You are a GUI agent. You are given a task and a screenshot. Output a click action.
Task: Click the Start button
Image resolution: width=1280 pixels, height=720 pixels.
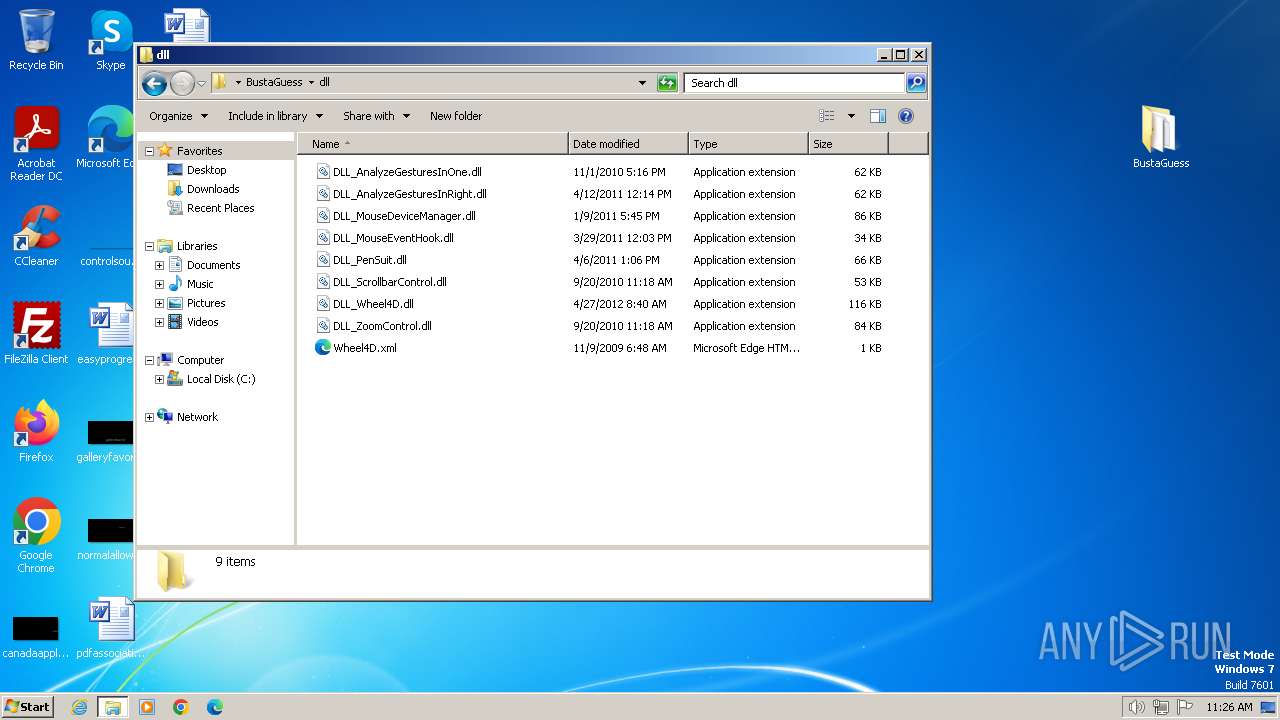point(27,707)
